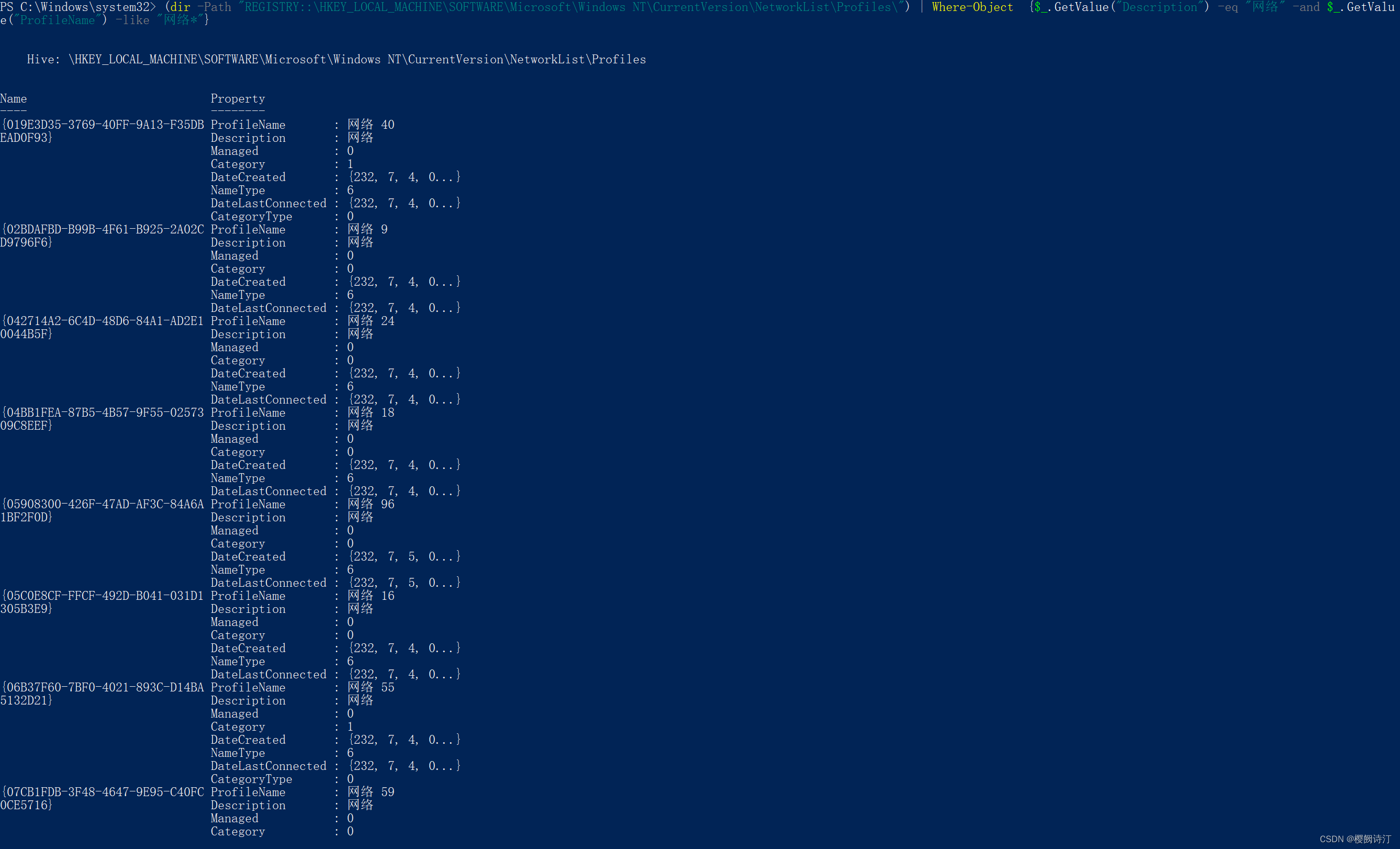The image size is (1400, 849).
Task: Click the GUID starting with 05908300
Action: (102, 504)
